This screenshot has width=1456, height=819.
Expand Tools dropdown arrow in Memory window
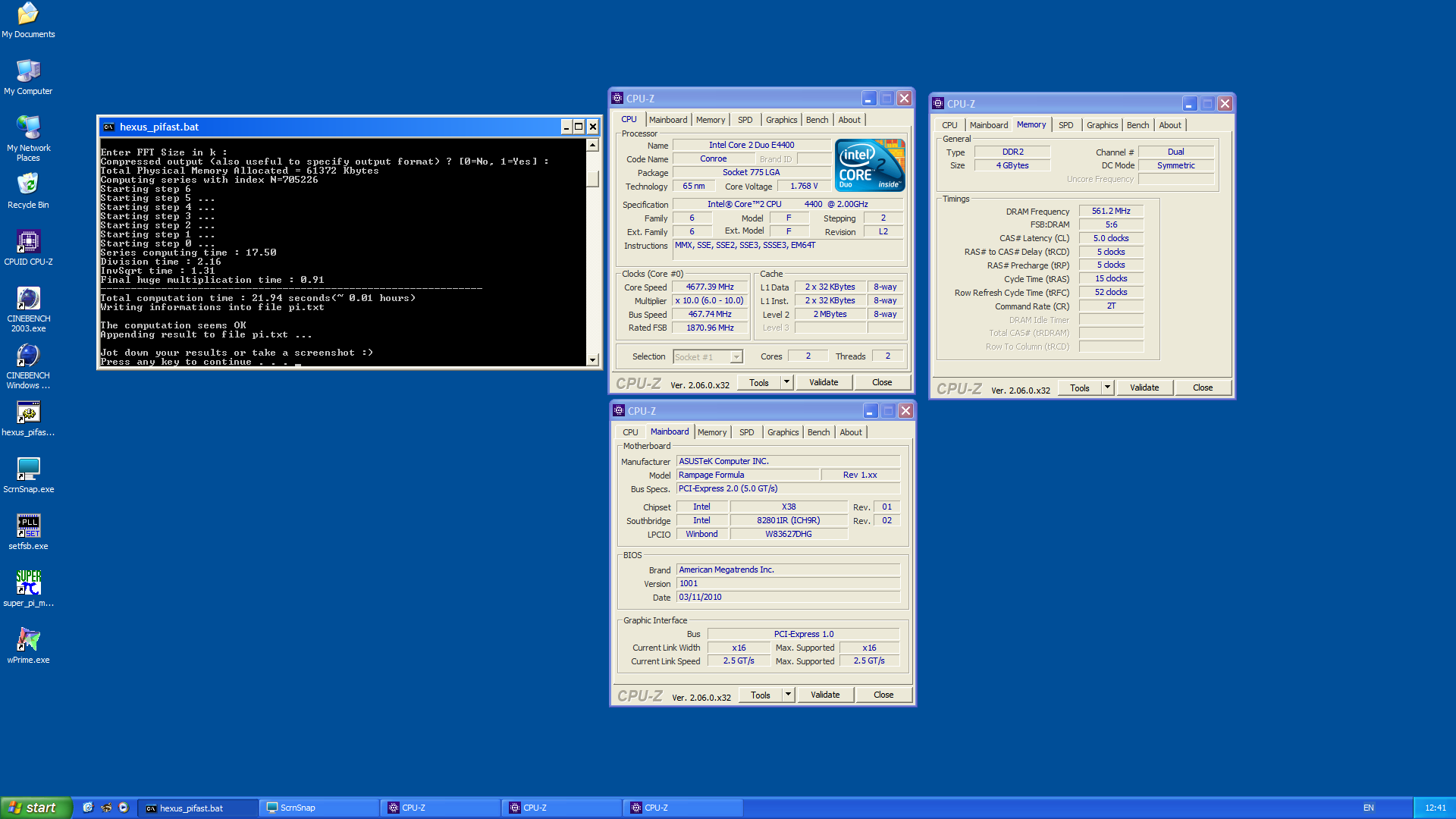click(1108, 388)
